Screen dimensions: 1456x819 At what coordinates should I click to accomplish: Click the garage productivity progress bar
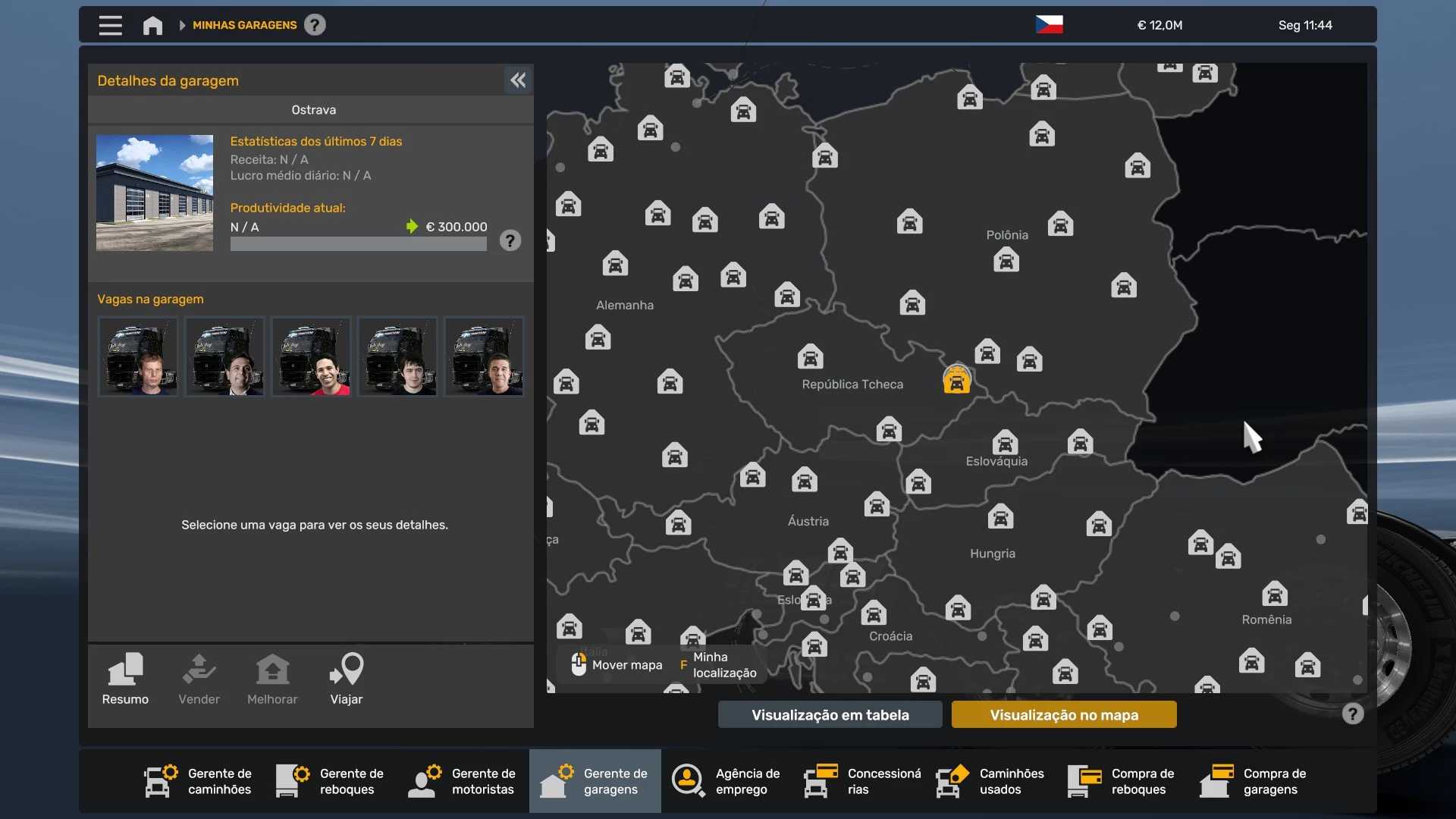(x=358, y=244)
